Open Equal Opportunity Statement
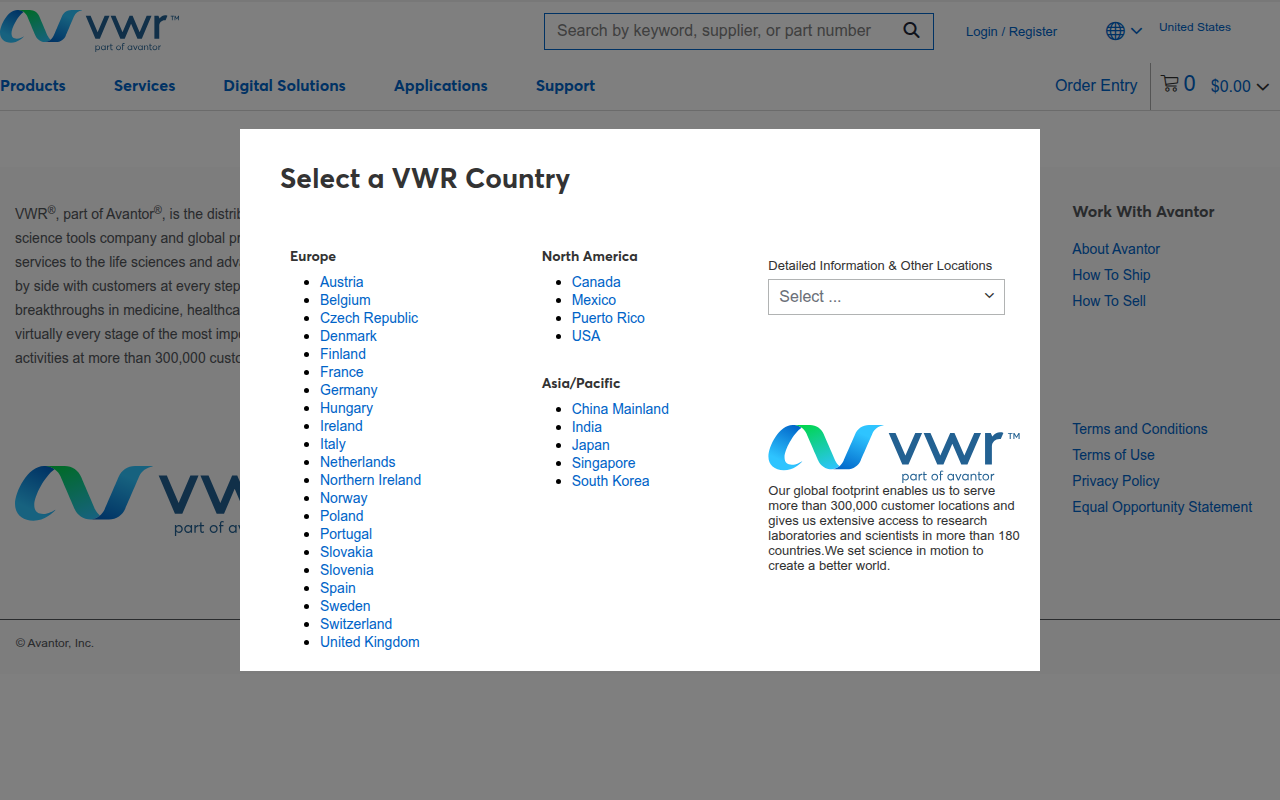1280x800 pixels. (1162, 507)
